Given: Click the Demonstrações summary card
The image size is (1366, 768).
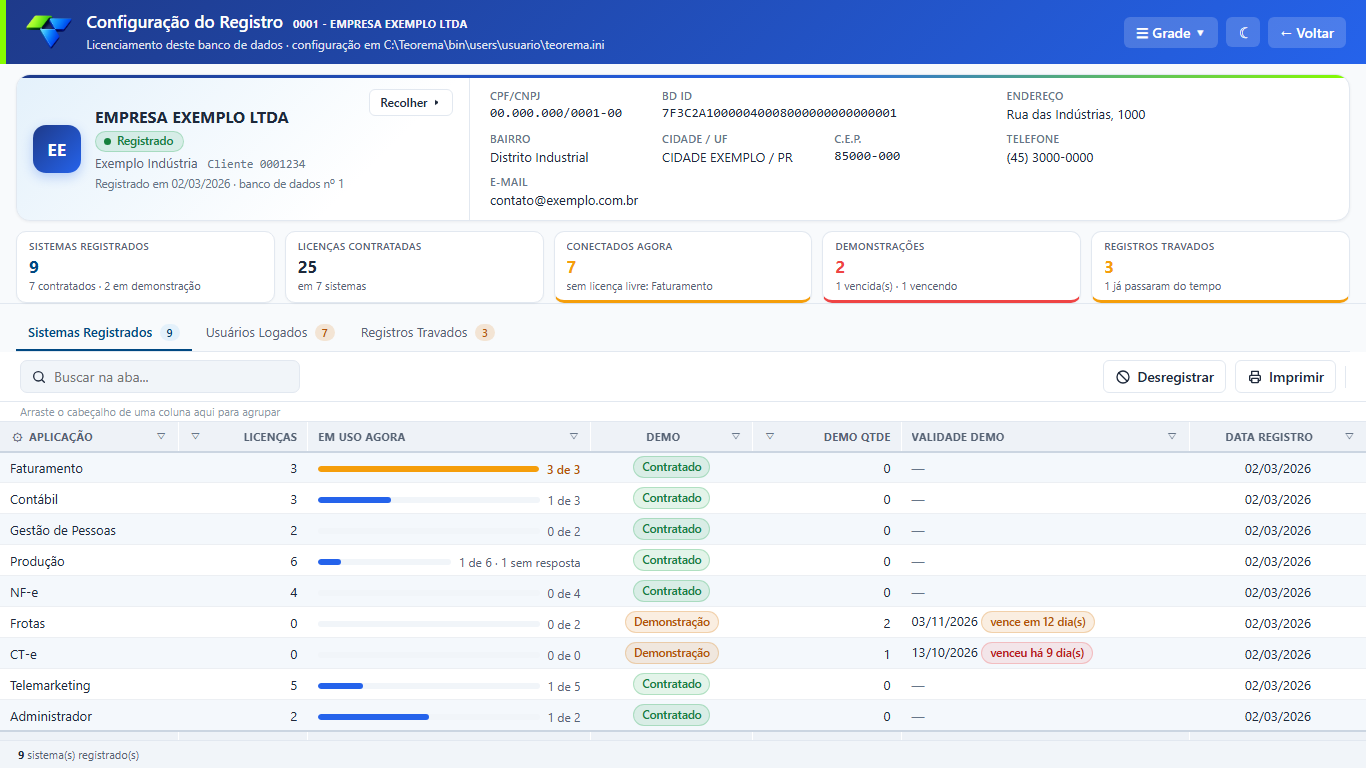Looking at the screenshot, I should (951, 267).
